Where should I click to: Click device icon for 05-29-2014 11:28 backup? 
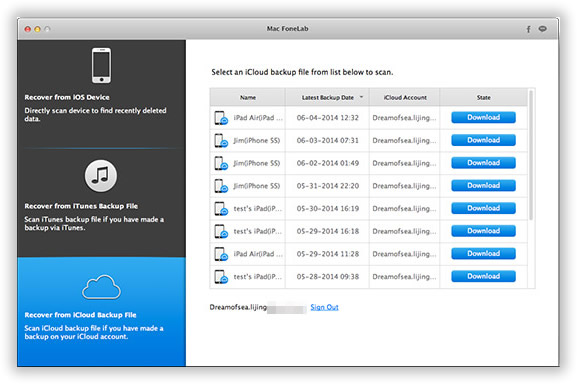click(221, 254)
